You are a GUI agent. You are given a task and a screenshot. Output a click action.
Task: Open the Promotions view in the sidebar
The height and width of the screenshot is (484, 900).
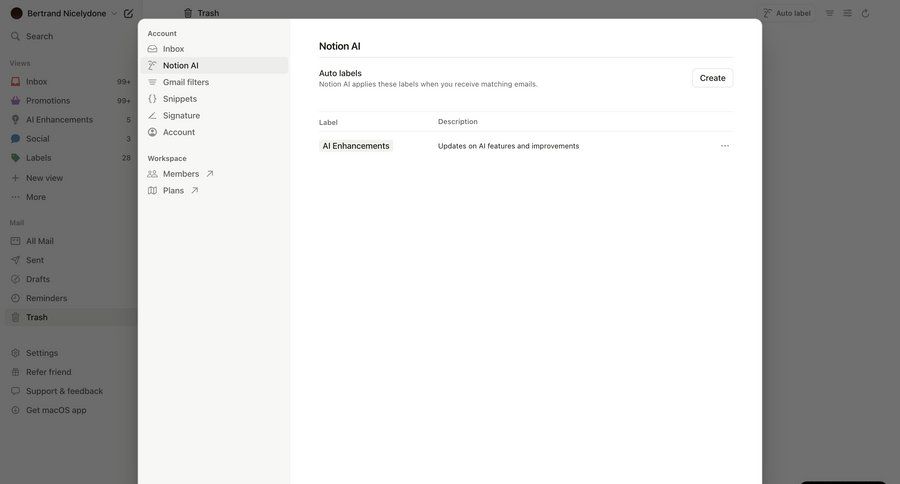tap(48, 101)
